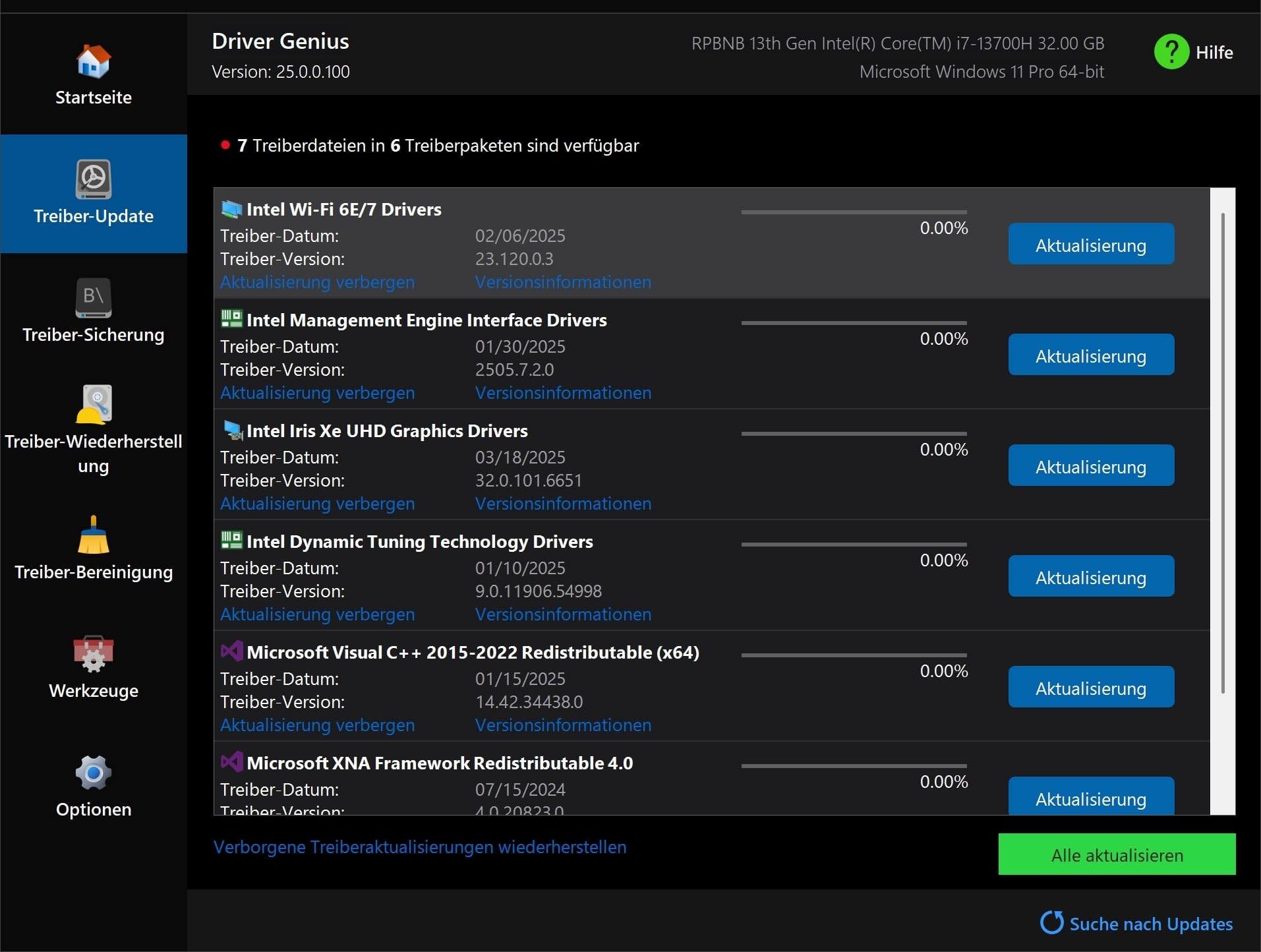Open Versionsinformationen for Visual C++ Redistributable

pos(563,725)
